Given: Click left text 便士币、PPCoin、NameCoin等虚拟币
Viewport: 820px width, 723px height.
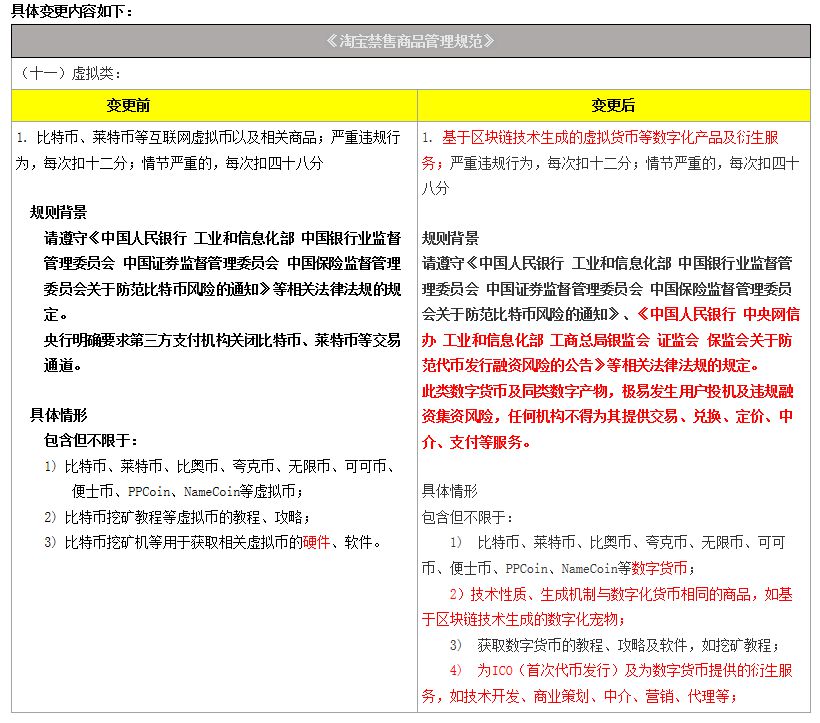Looking at the screenshot, I should pos(188,491).
